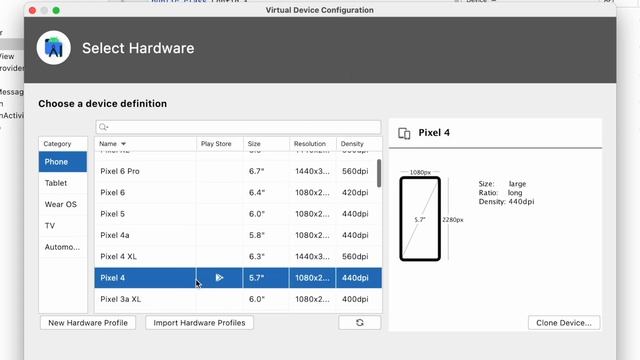Image resolution: width=640 pixels, height=360 pixels.
Task: Select the Pixel 6 Pro row
Action: coord(238,171)
